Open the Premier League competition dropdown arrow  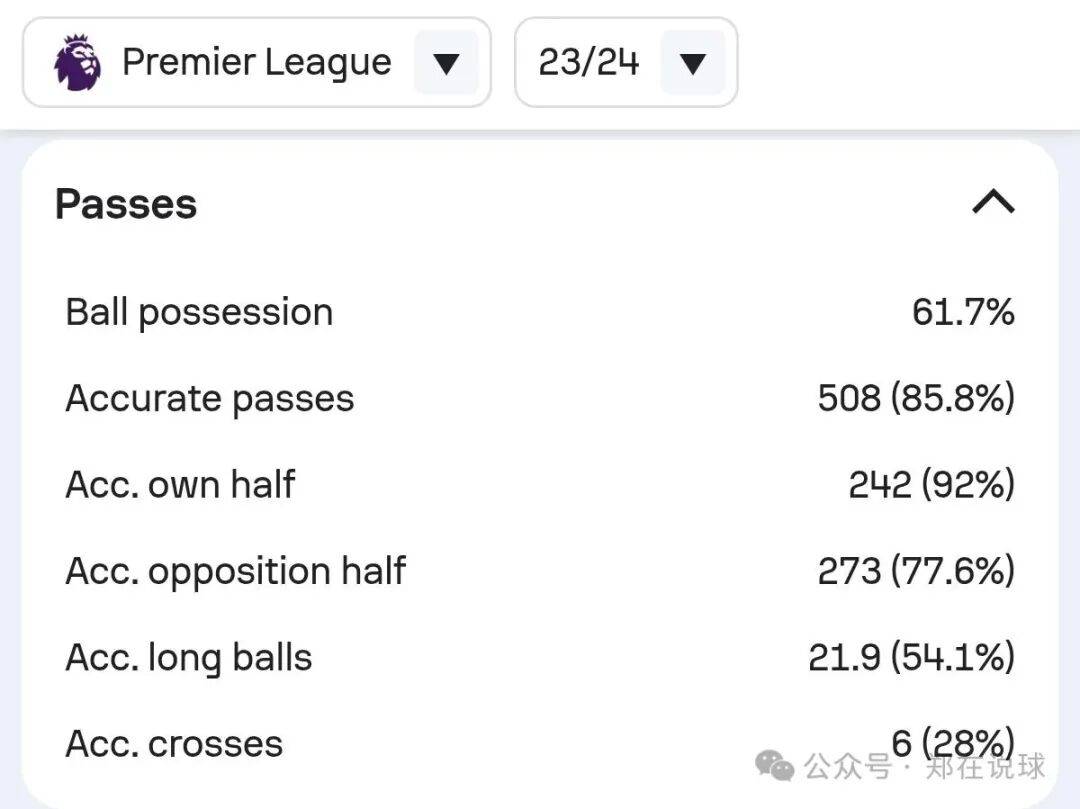pos(446,63)
